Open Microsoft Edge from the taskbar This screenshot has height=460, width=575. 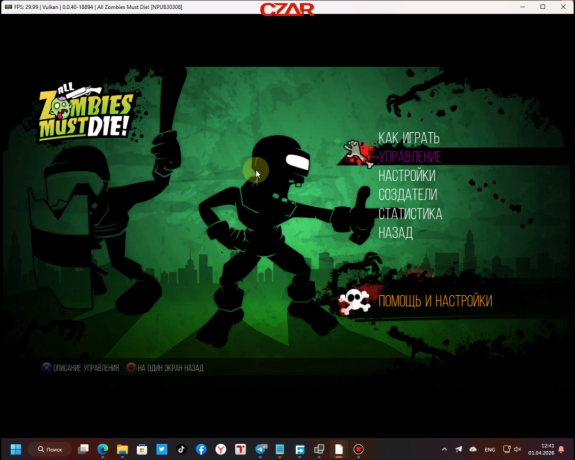103,449
